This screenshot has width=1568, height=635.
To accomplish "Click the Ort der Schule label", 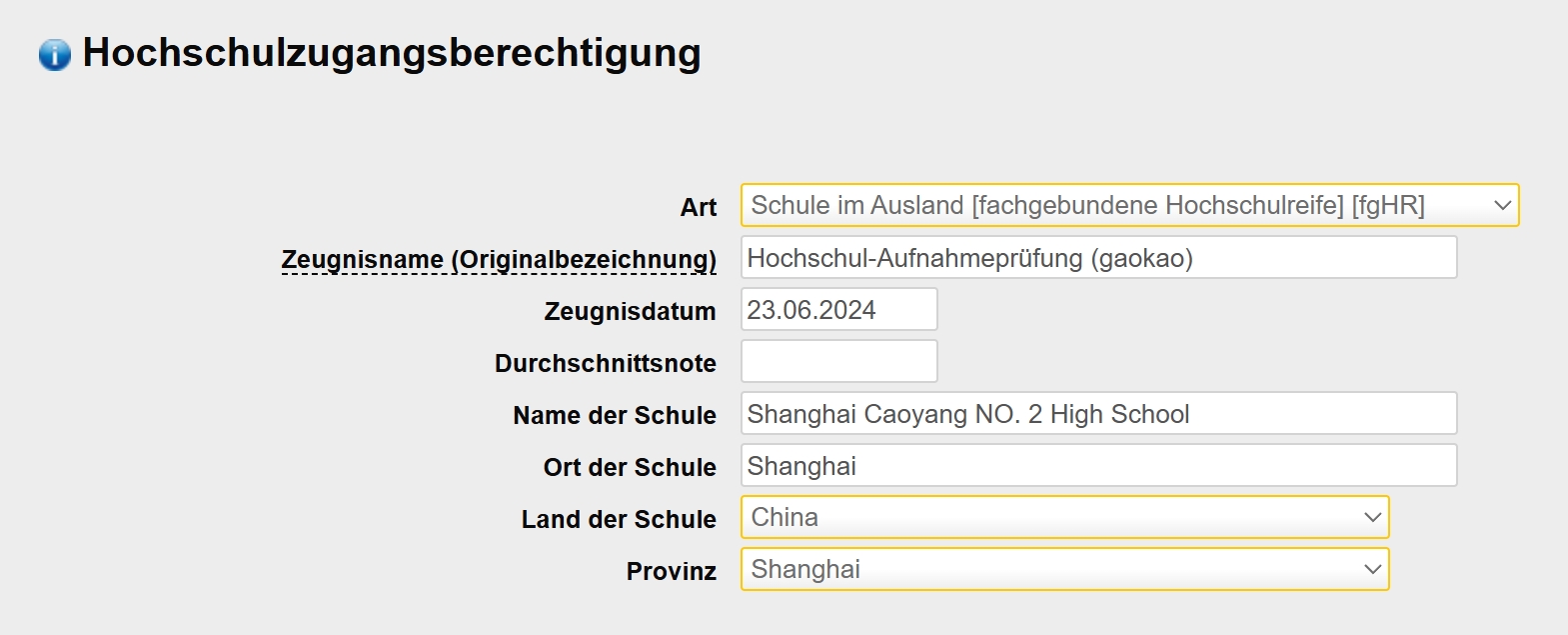I will click(630, 467).
